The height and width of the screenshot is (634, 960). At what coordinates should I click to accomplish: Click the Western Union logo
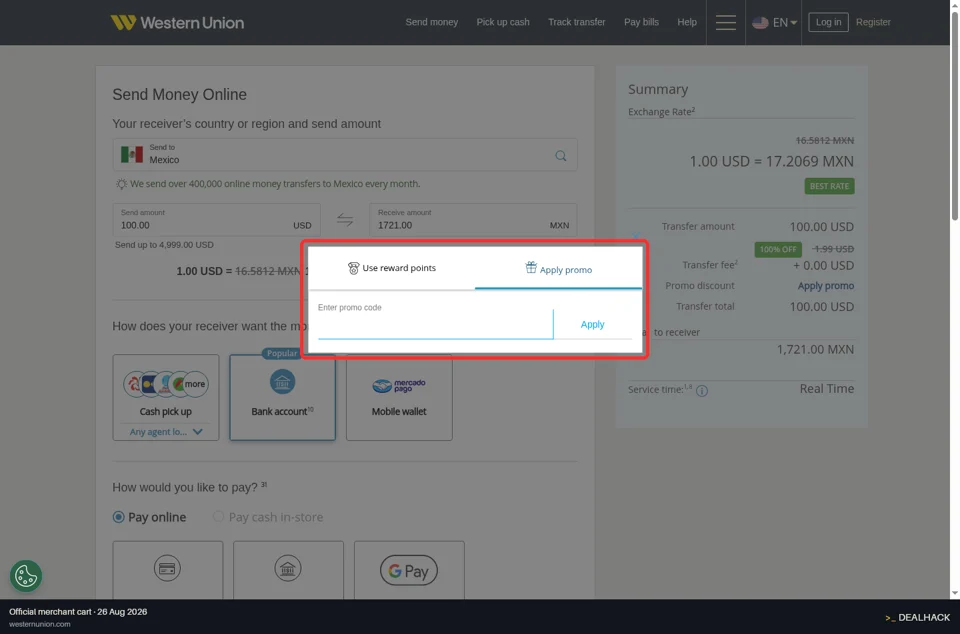point(177,23)
